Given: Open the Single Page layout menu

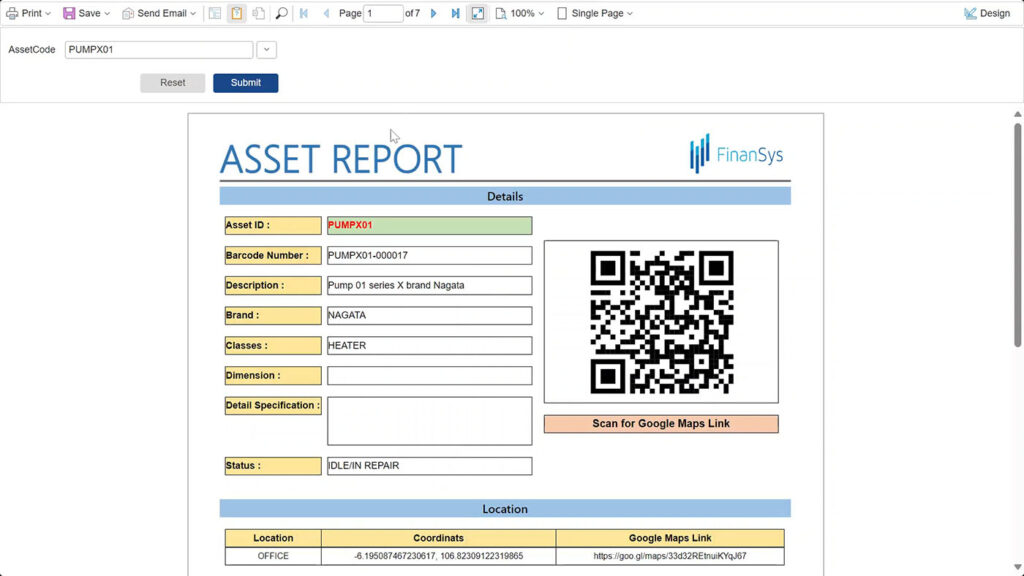Looking at the screenshot, I should tap(595, 13).
